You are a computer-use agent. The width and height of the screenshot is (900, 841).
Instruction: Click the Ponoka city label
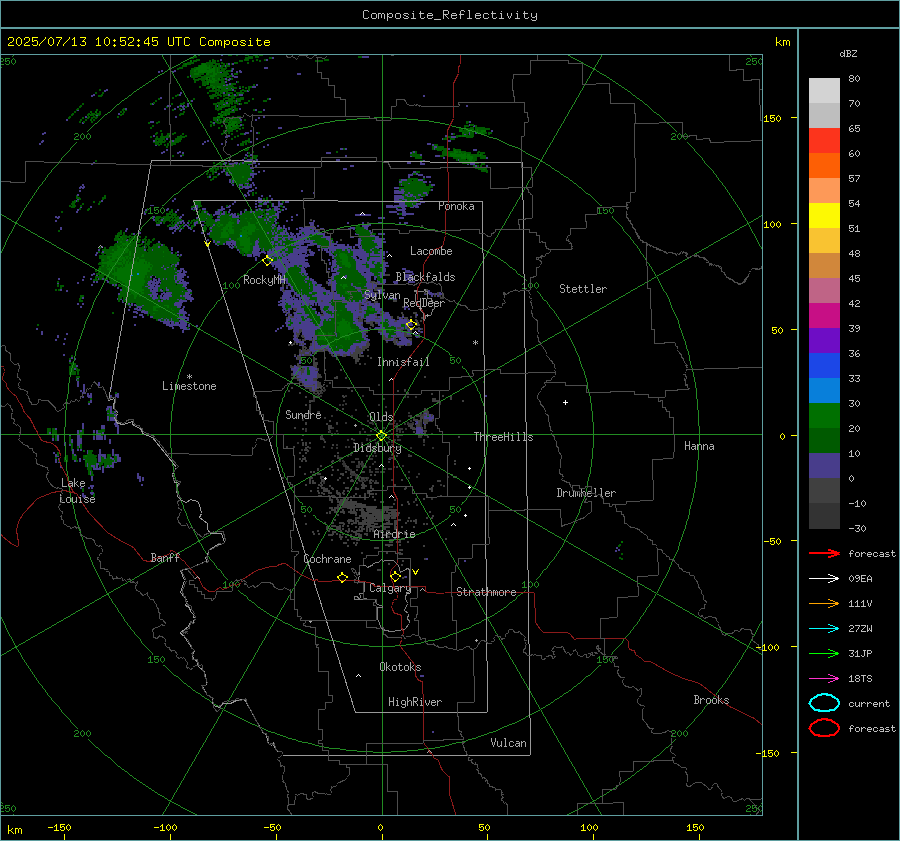point(456,206)
